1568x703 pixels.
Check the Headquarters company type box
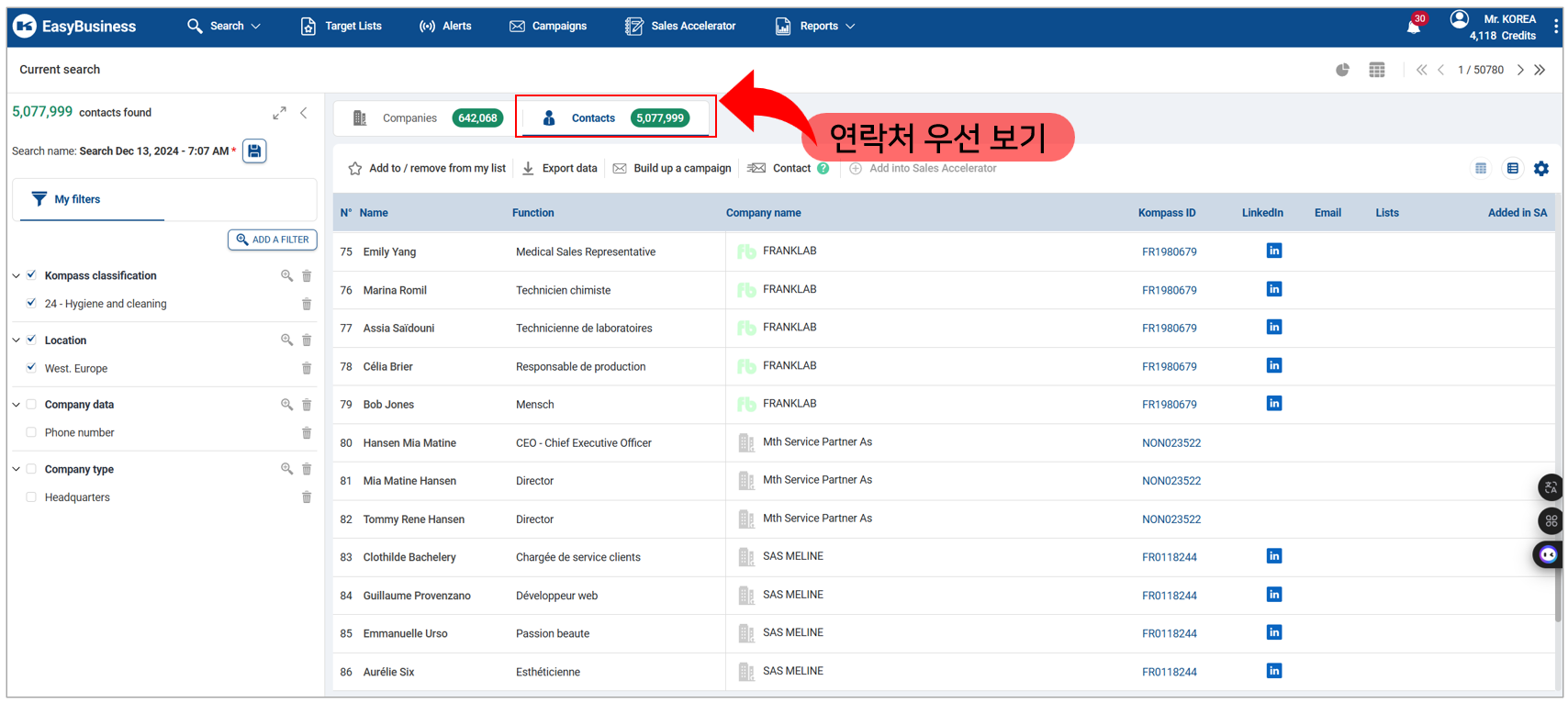[x=32, y=497]
